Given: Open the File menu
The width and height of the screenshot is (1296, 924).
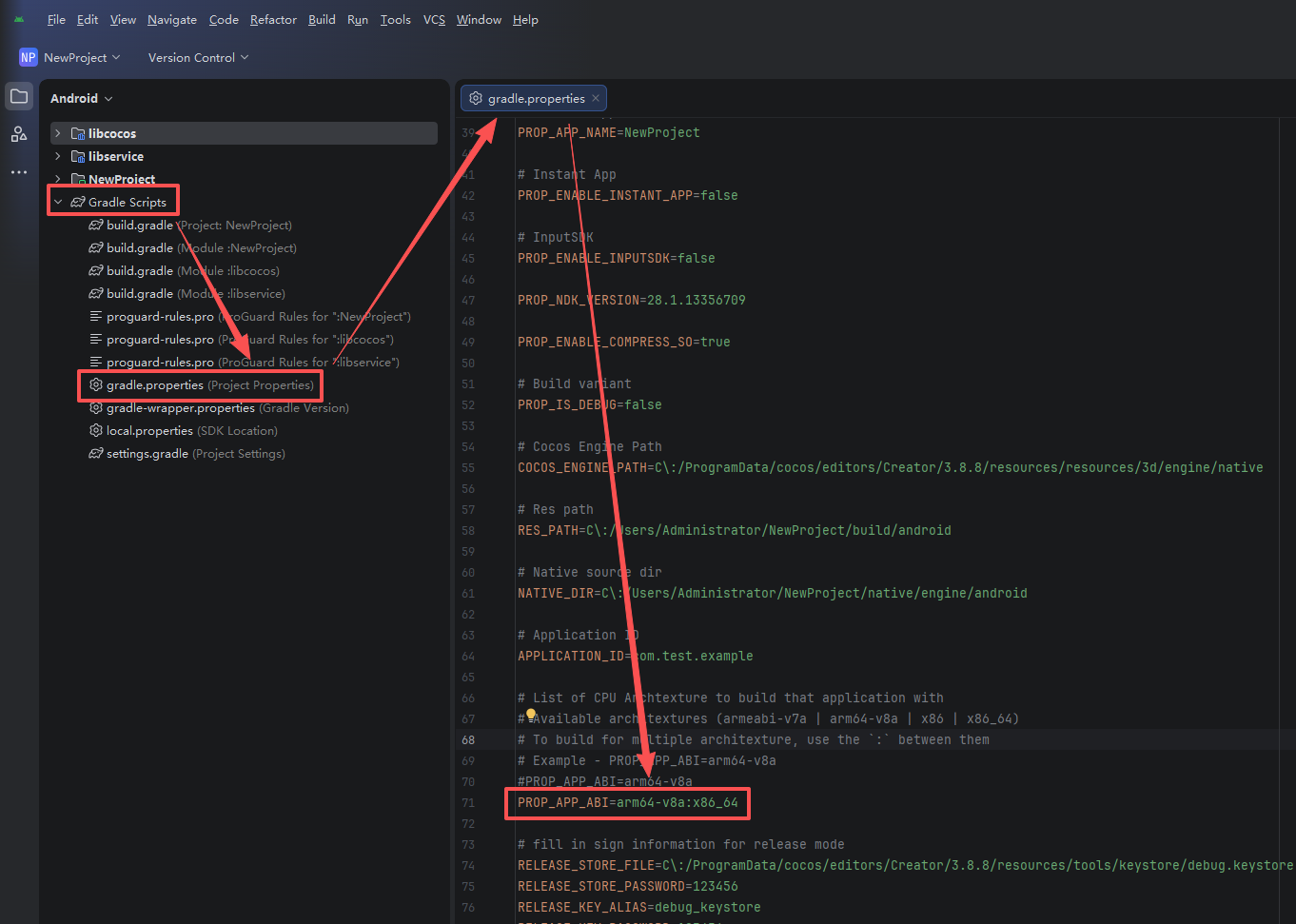Looking at the screenshot, I should [56, 19].
